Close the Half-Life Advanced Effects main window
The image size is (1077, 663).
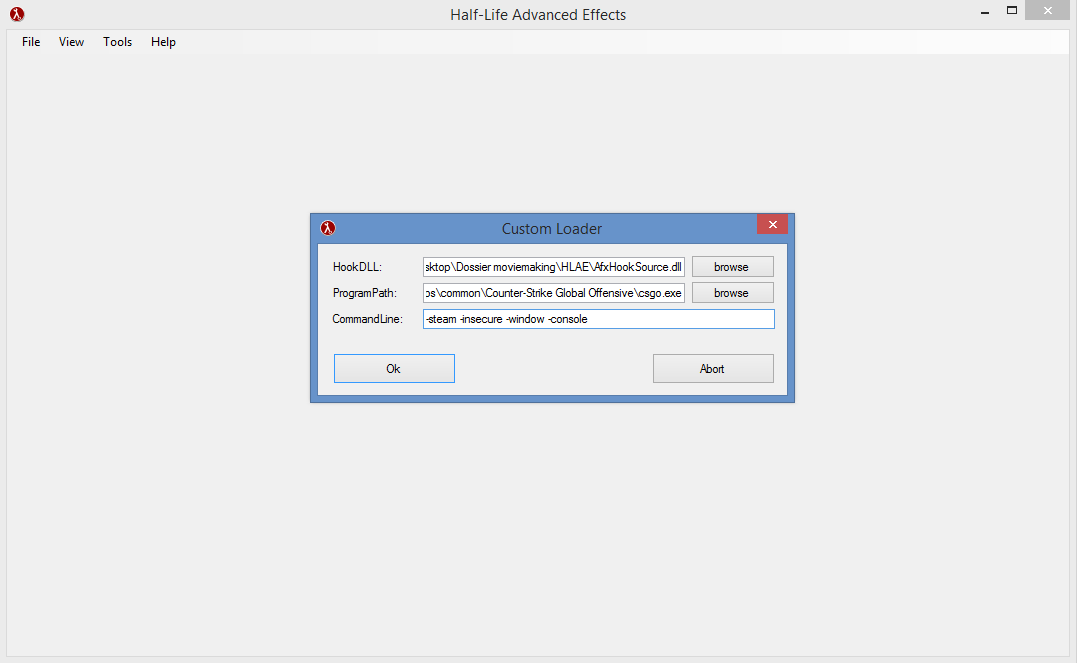coord(1048,10)
